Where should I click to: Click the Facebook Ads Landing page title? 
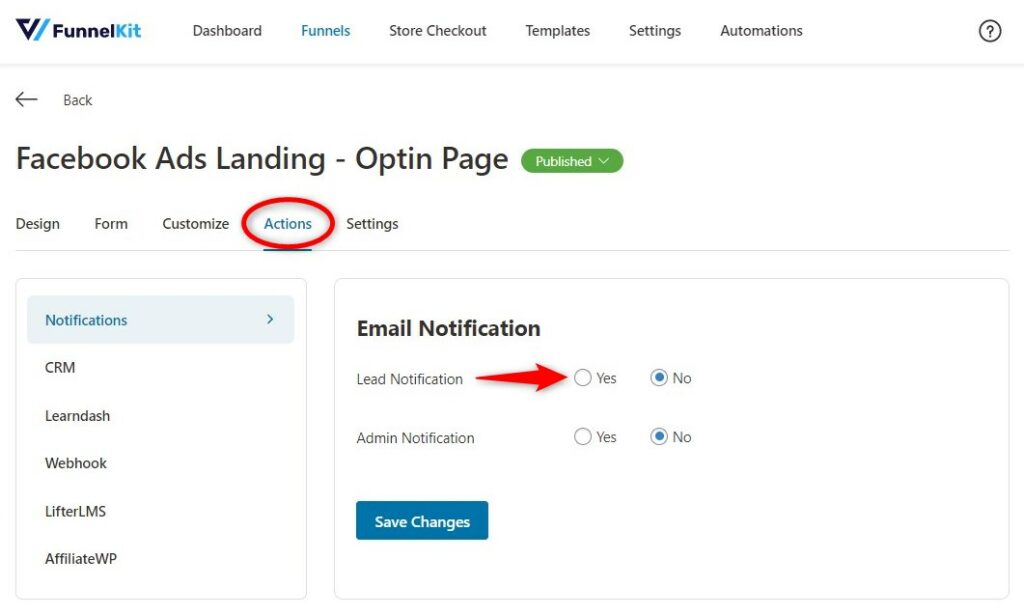click(262, 159)
